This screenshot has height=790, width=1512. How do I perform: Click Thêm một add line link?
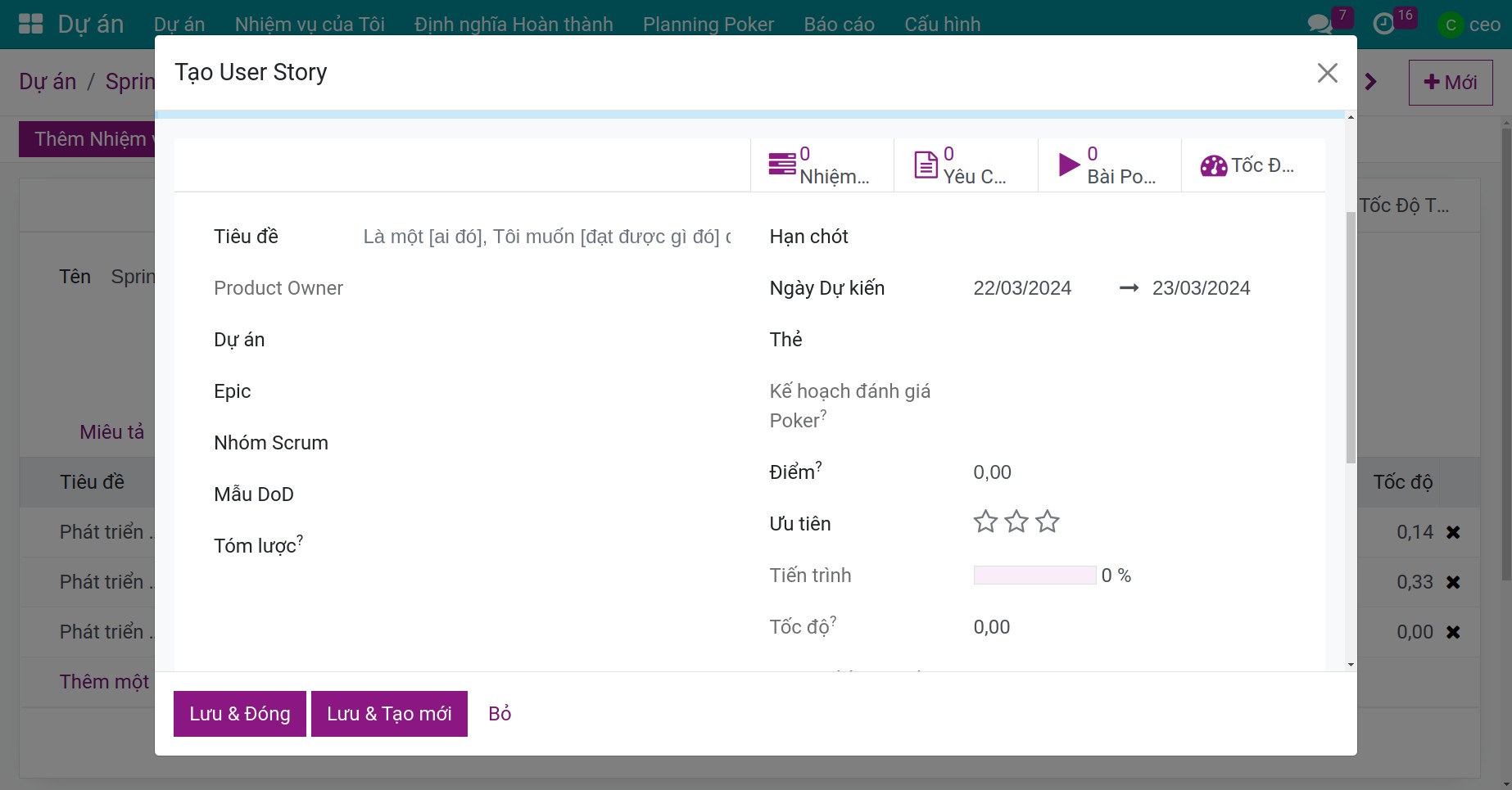pos(104,682)
